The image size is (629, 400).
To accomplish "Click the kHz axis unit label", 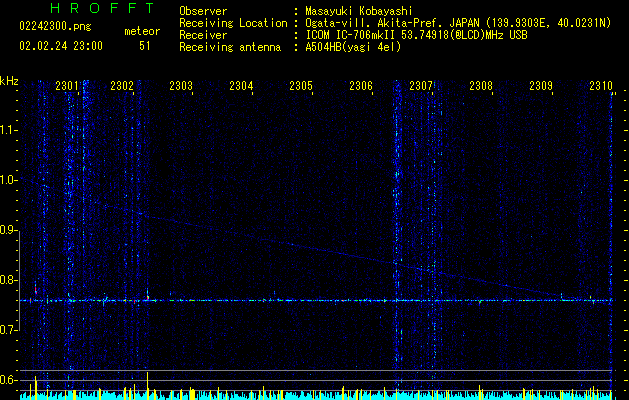I will pyautogui.click(x=9, y=81).
